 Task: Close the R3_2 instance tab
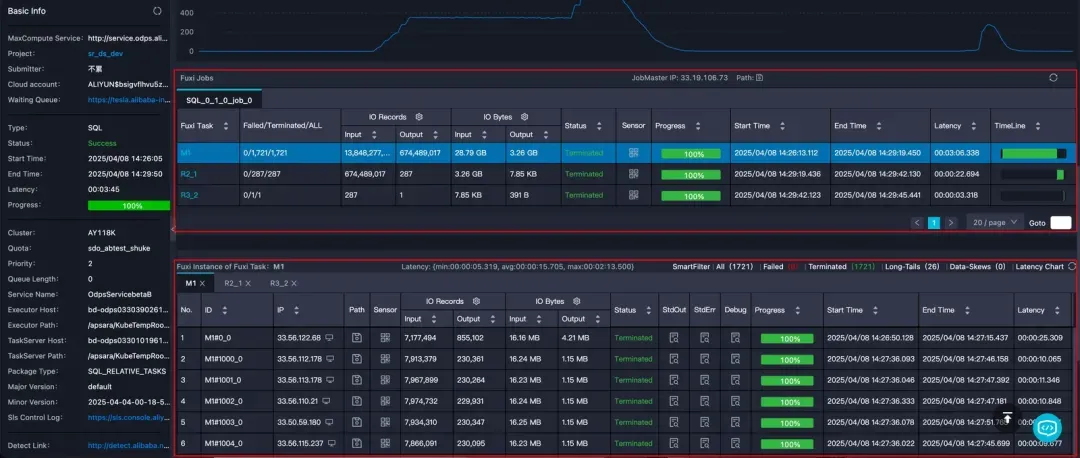click(293, 283)
